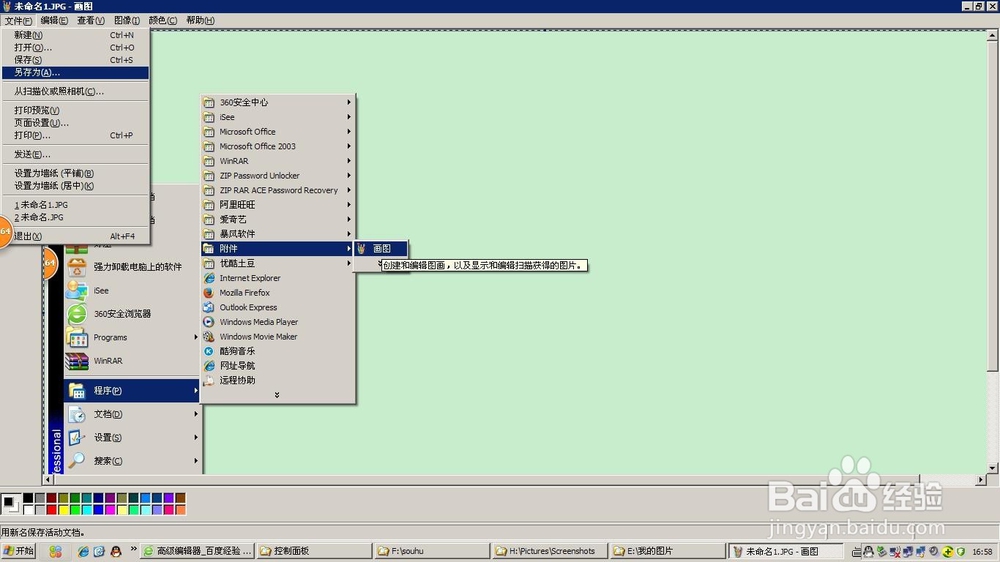Click 优酷土豆 folder in pasted programs list
Screen dimensions: 1000x562
277,263
